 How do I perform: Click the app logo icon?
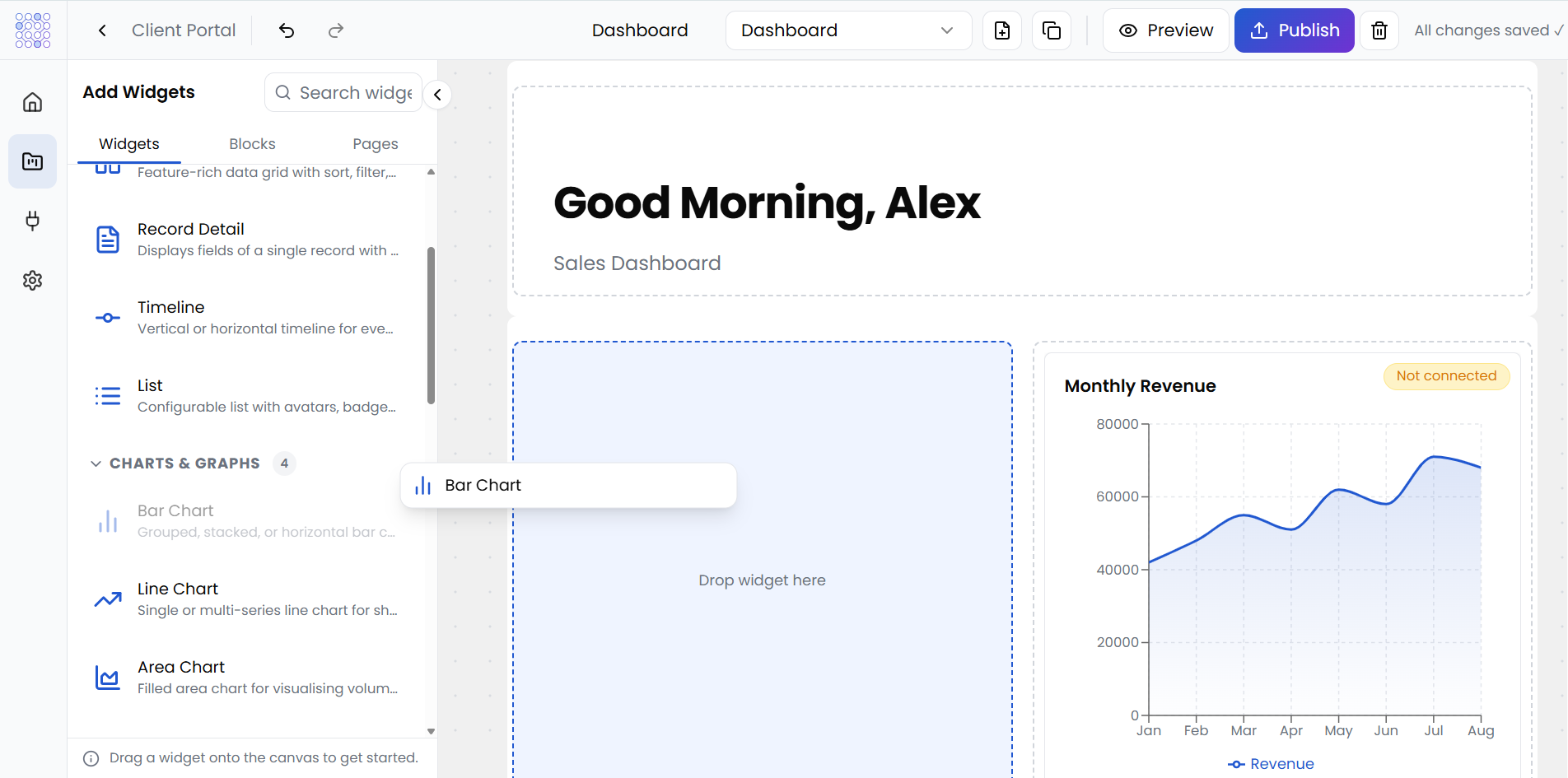[33, 30]
